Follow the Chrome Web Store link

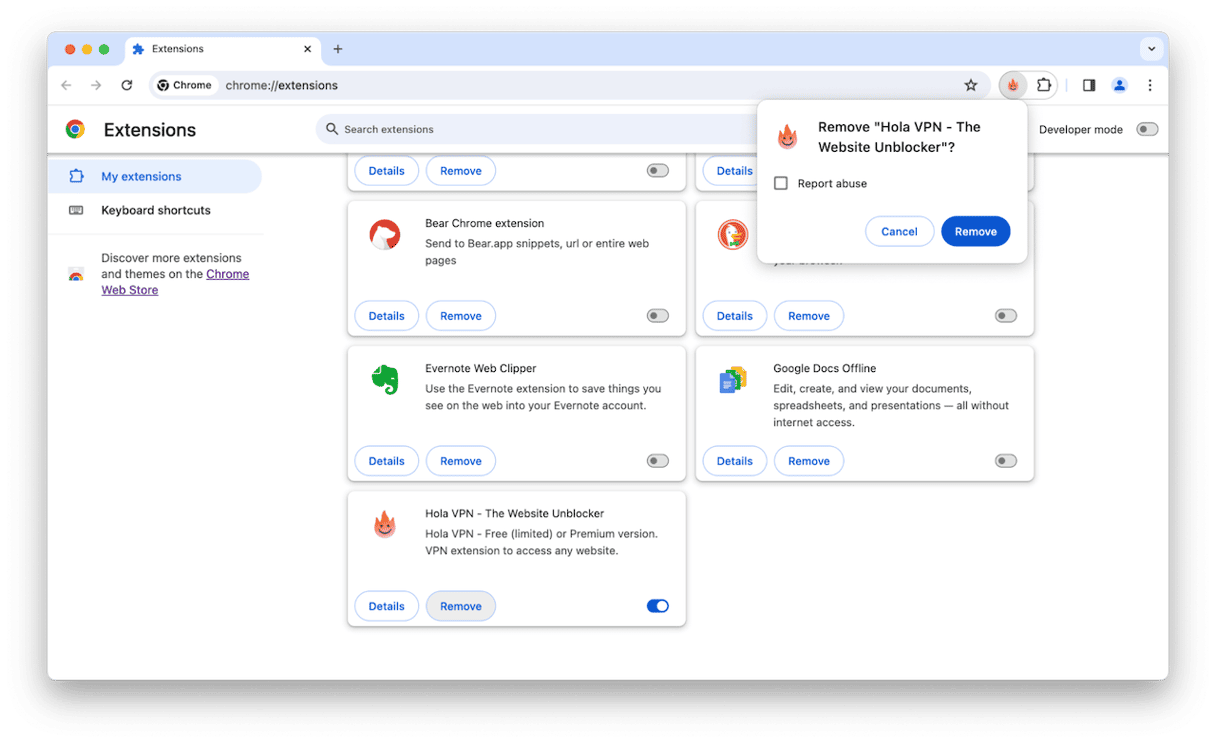tap(175, 282)
